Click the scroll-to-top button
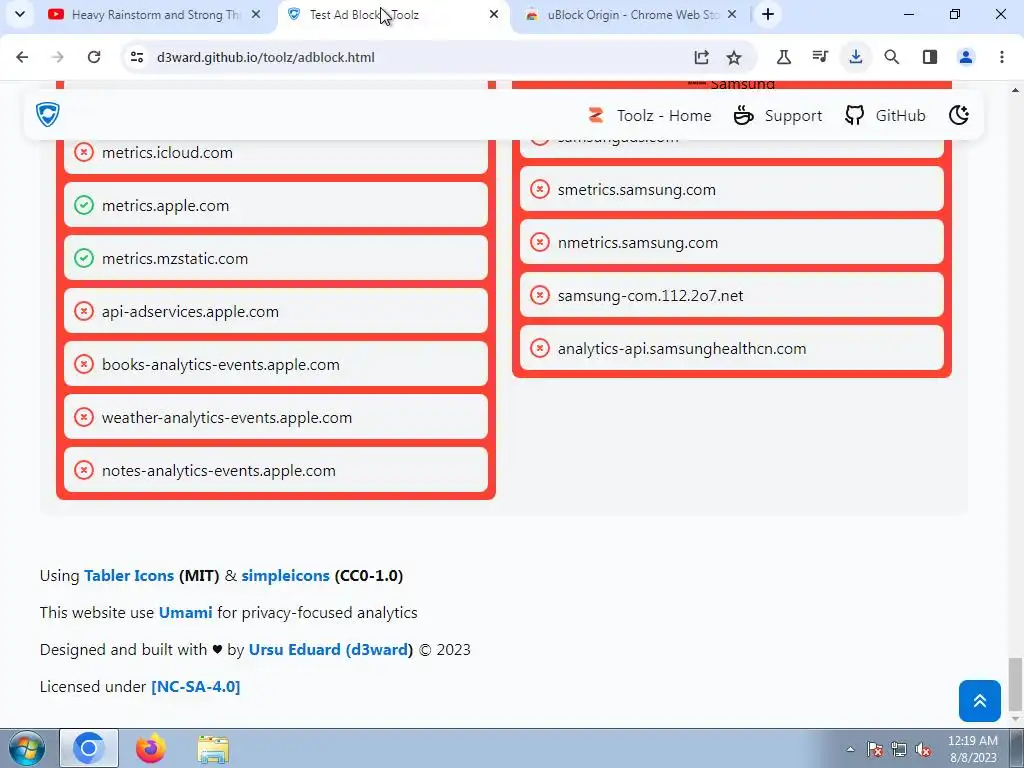 pyautogui.click(x=980, y=701)
